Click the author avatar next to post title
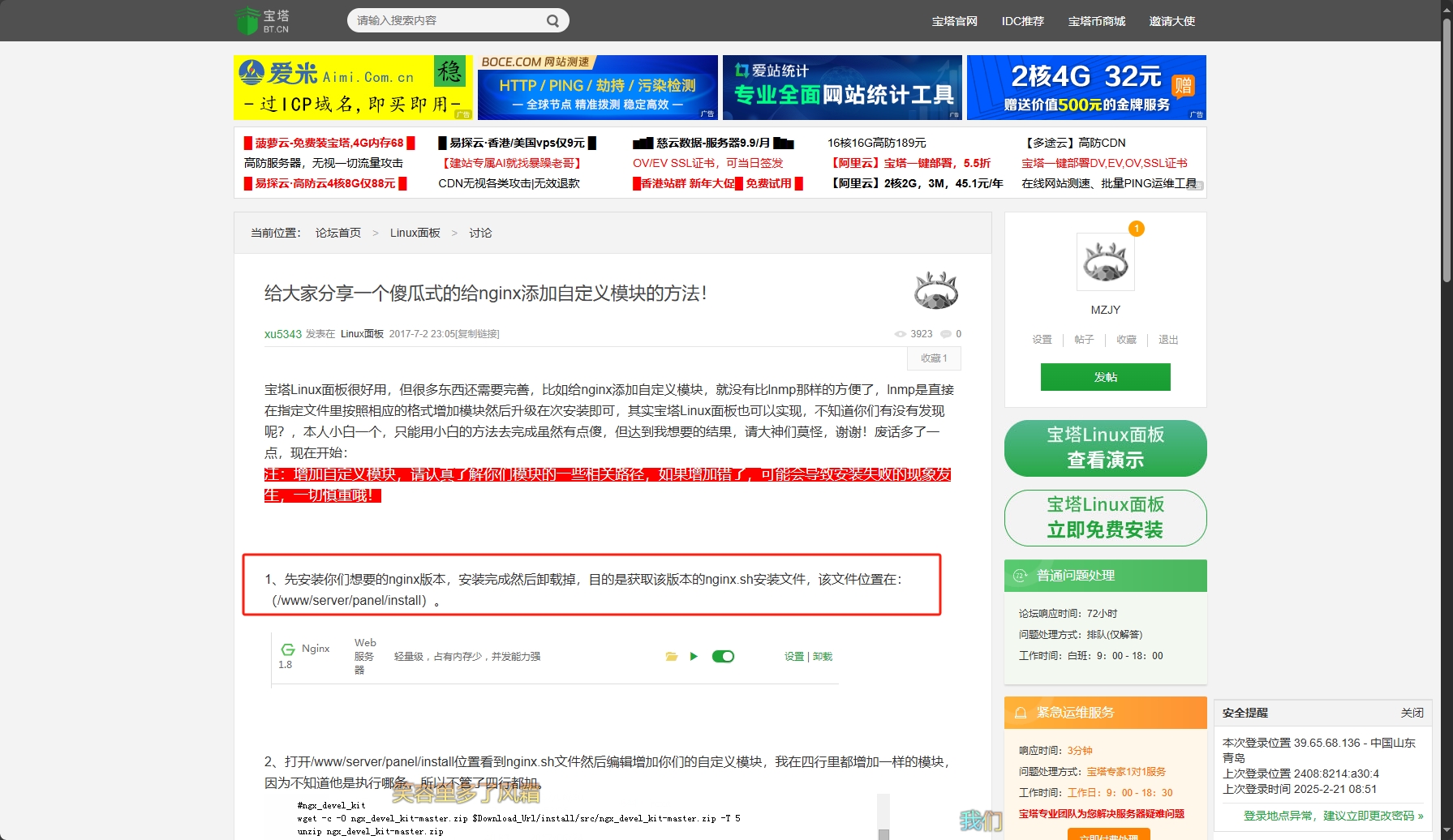Viewport: 1453px width, 840px height. [935, 290]
